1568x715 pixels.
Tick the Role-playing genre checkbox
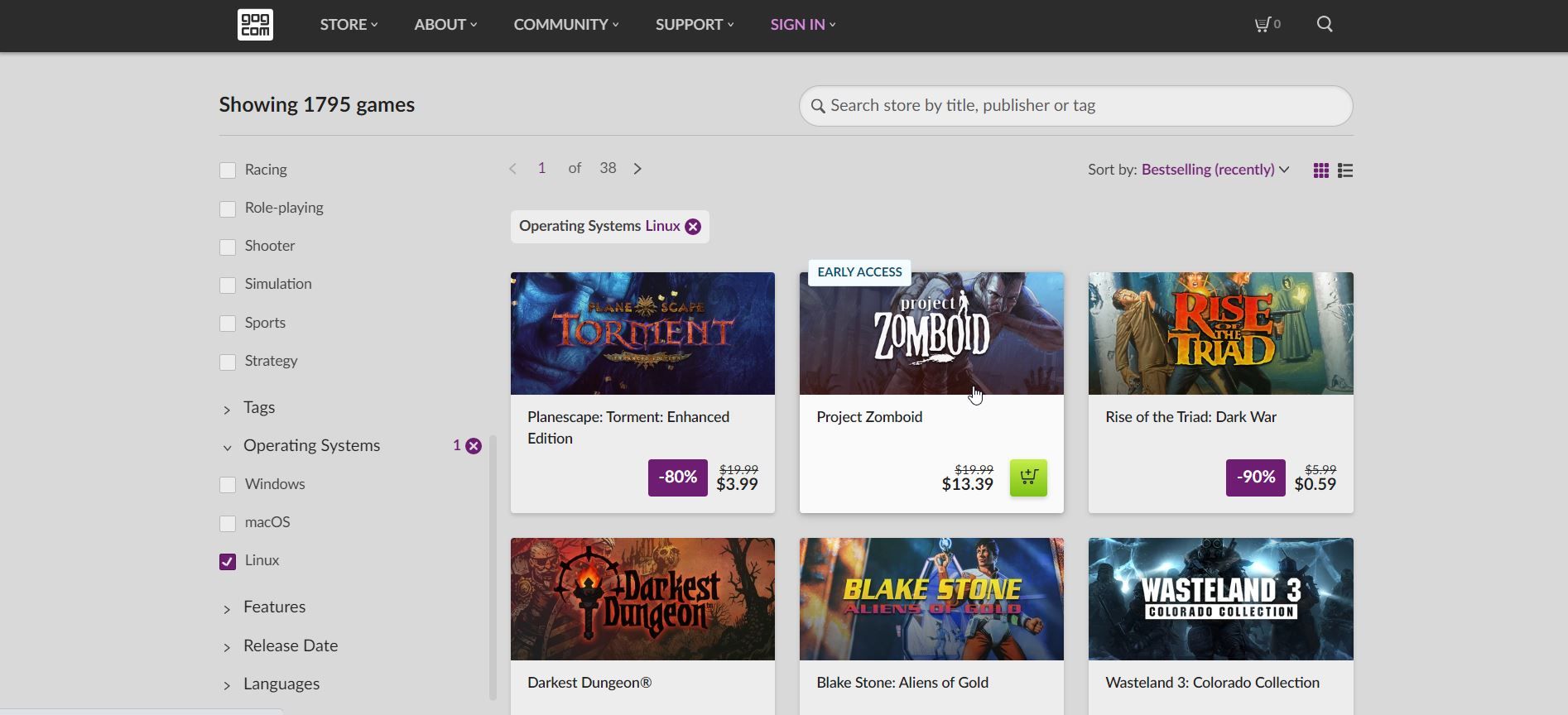coord(228,209)
